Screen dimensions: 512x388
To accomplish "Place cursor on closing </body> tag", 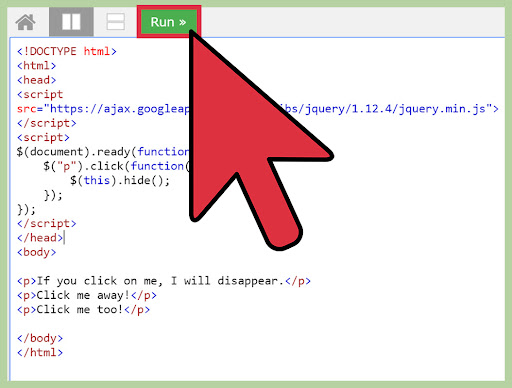I will point(40,338).
